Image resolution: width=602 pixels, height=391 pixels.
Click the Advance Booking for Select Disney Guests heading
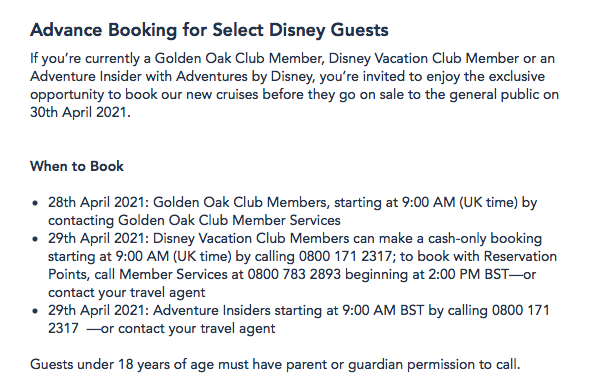[209, 30]
